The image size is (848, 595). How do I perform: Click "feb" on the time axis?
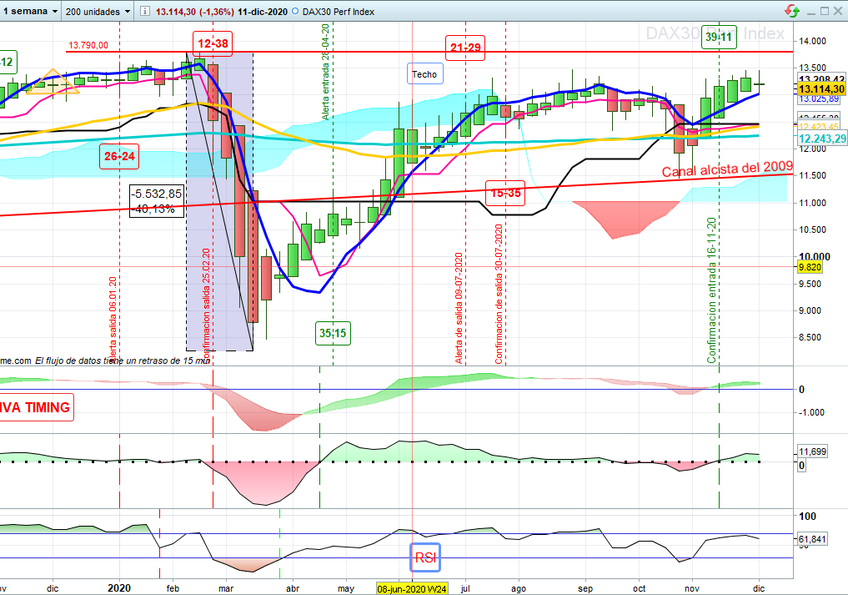coord(173,589)
